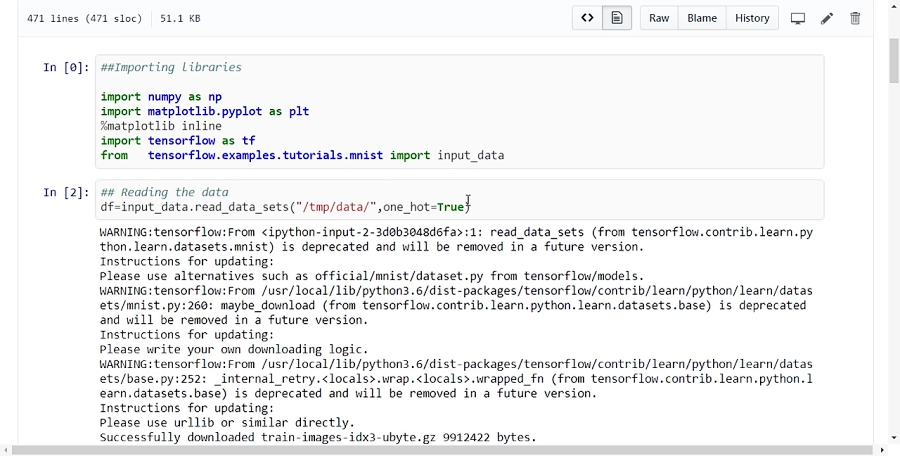Click the pencil icon to edit file
The image size is (900, 456).
[827, 18]
